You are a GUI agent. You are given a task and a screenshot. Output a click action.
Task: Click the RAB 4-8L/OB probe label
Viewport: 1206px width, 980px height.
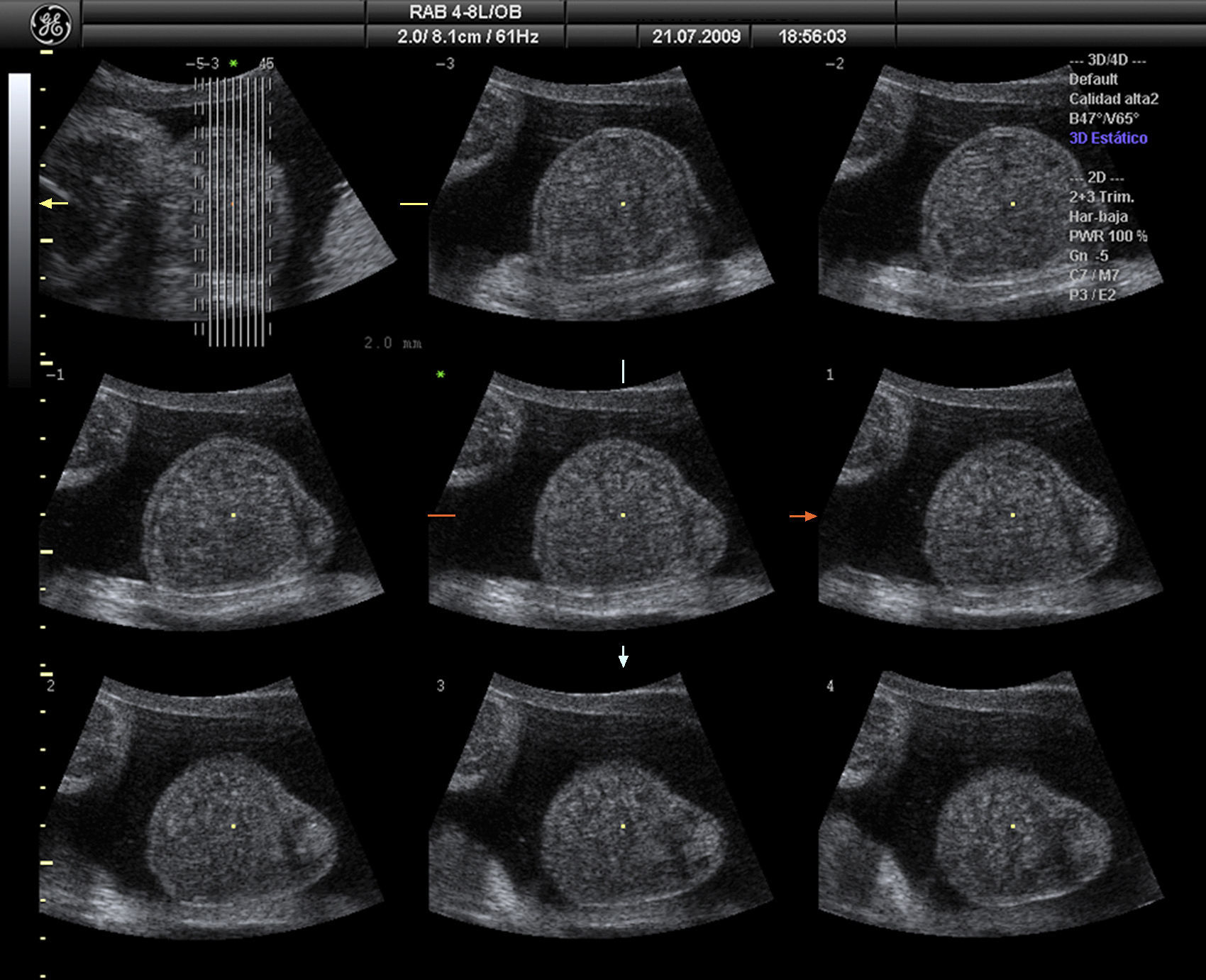pyautogui.click(x=465, y=12)
